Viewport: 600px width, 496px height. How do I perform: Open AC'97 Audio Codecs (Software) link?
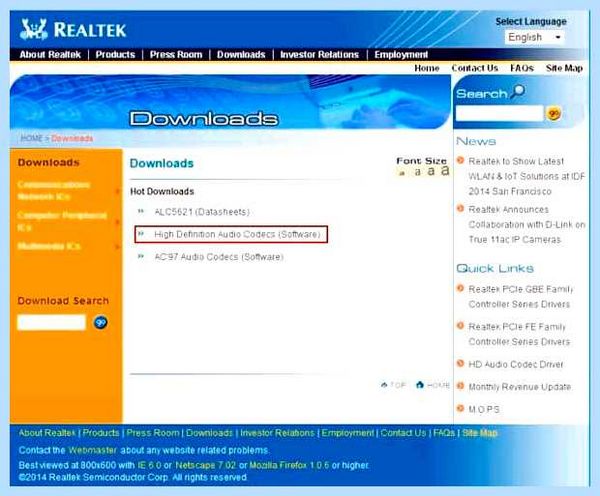[219, 257]
